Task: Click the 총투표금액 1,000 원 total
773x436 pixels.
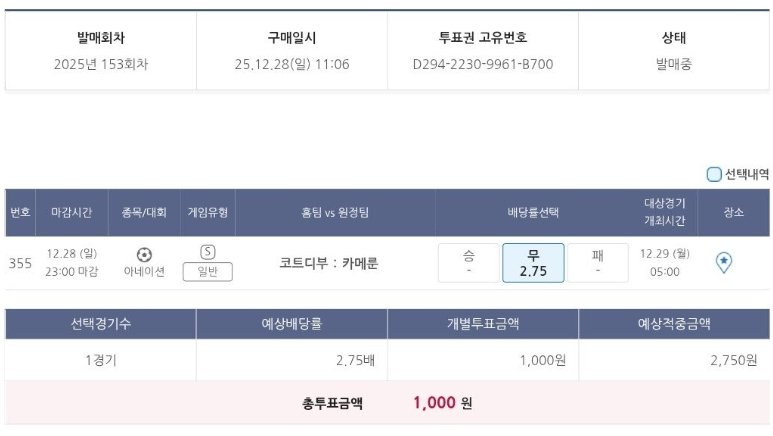Action: 441,403
